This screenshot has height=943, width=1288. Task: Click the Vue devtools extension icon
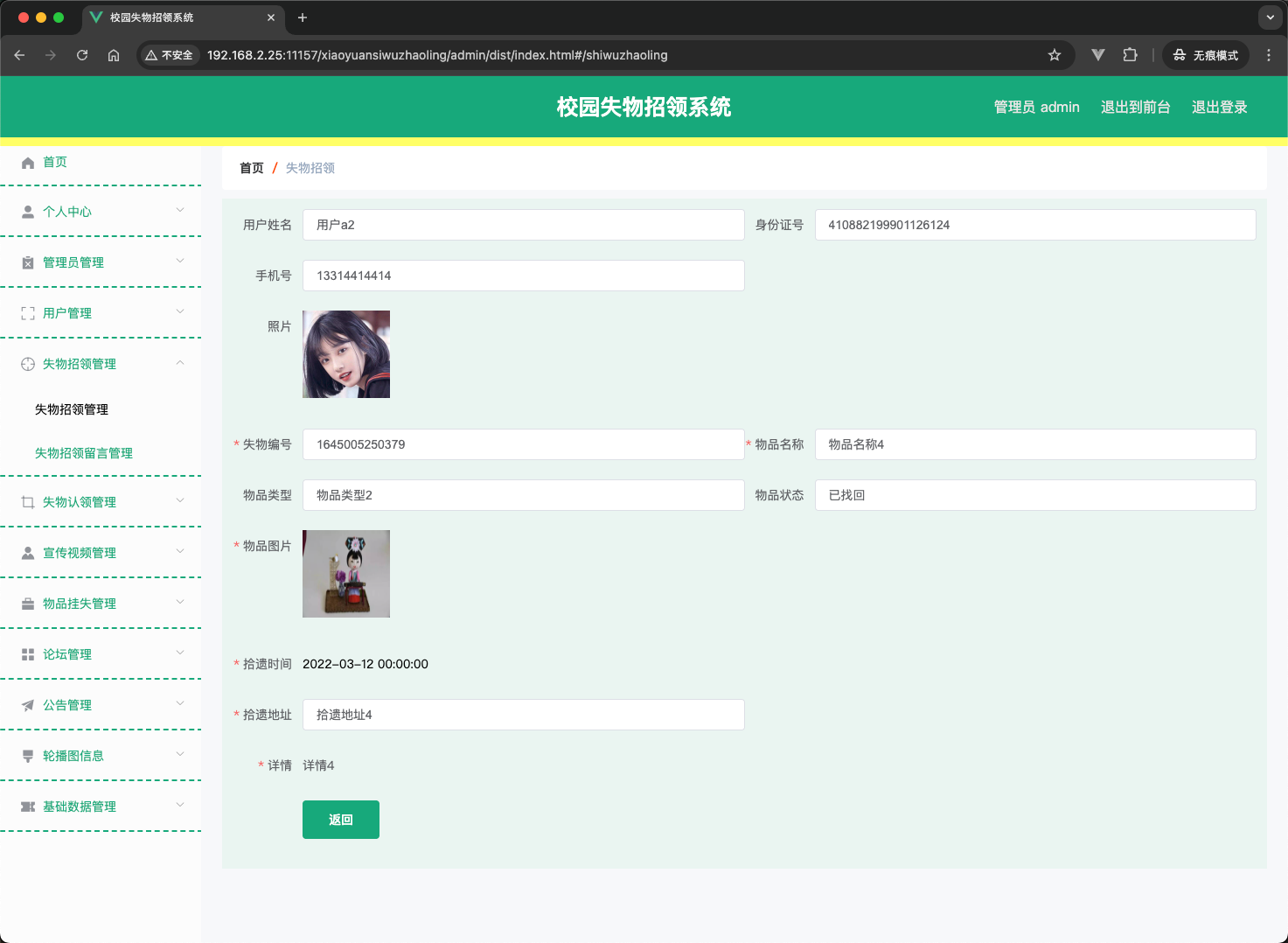(x=1098, y=55)
